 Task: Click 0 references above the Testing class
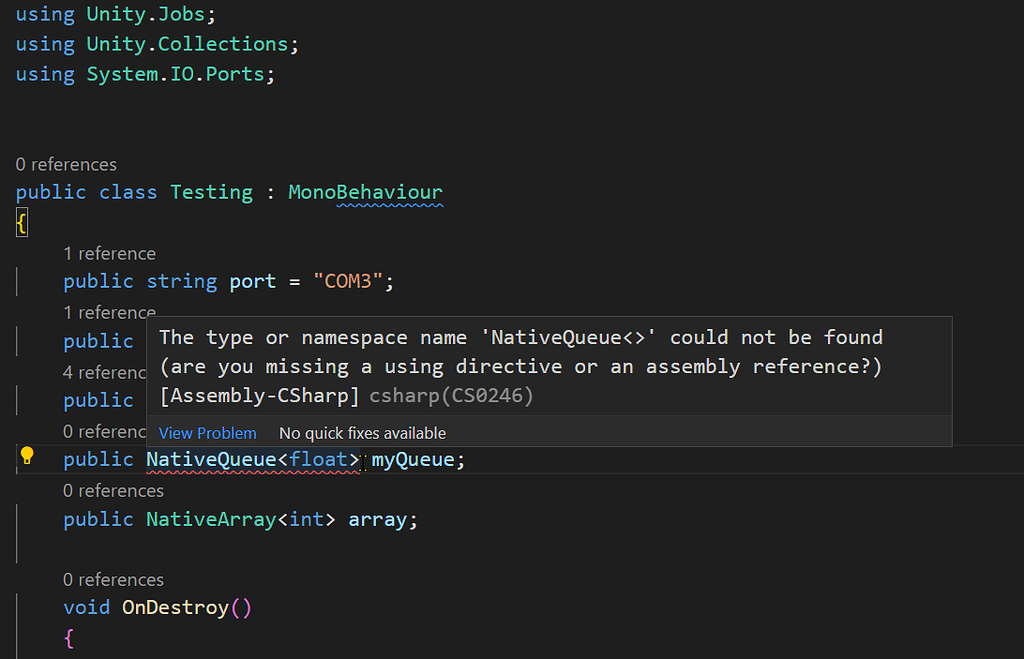point(66,164)
